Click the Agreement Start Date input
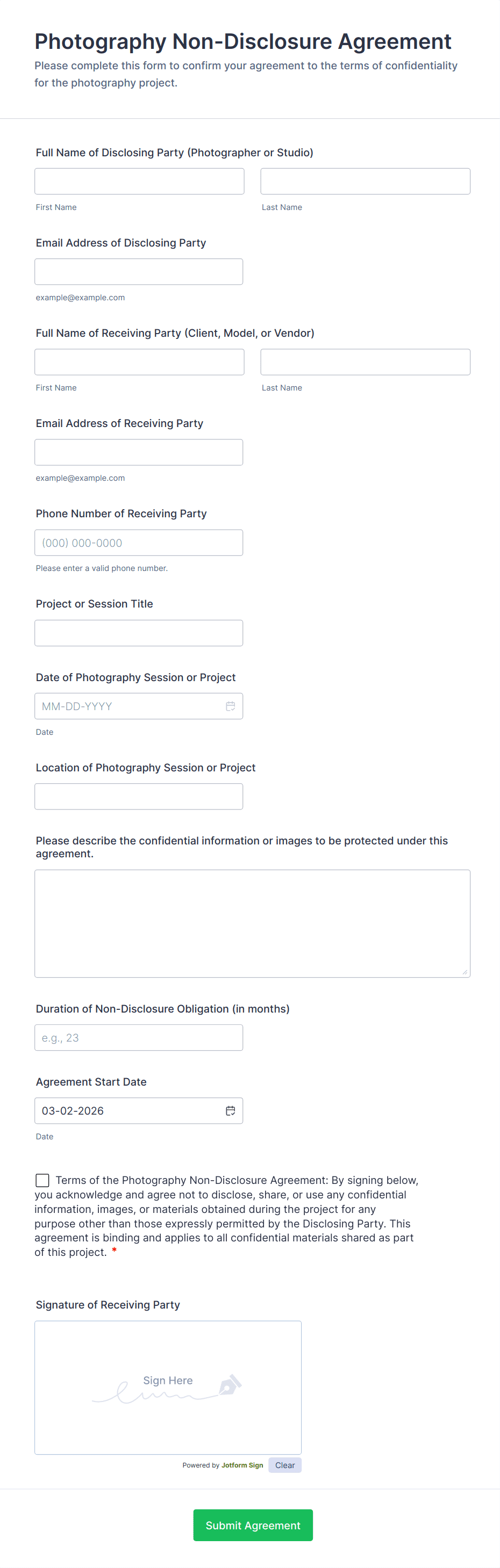The width and height of the screenshot is (500, 1568). pos(128,1111)
